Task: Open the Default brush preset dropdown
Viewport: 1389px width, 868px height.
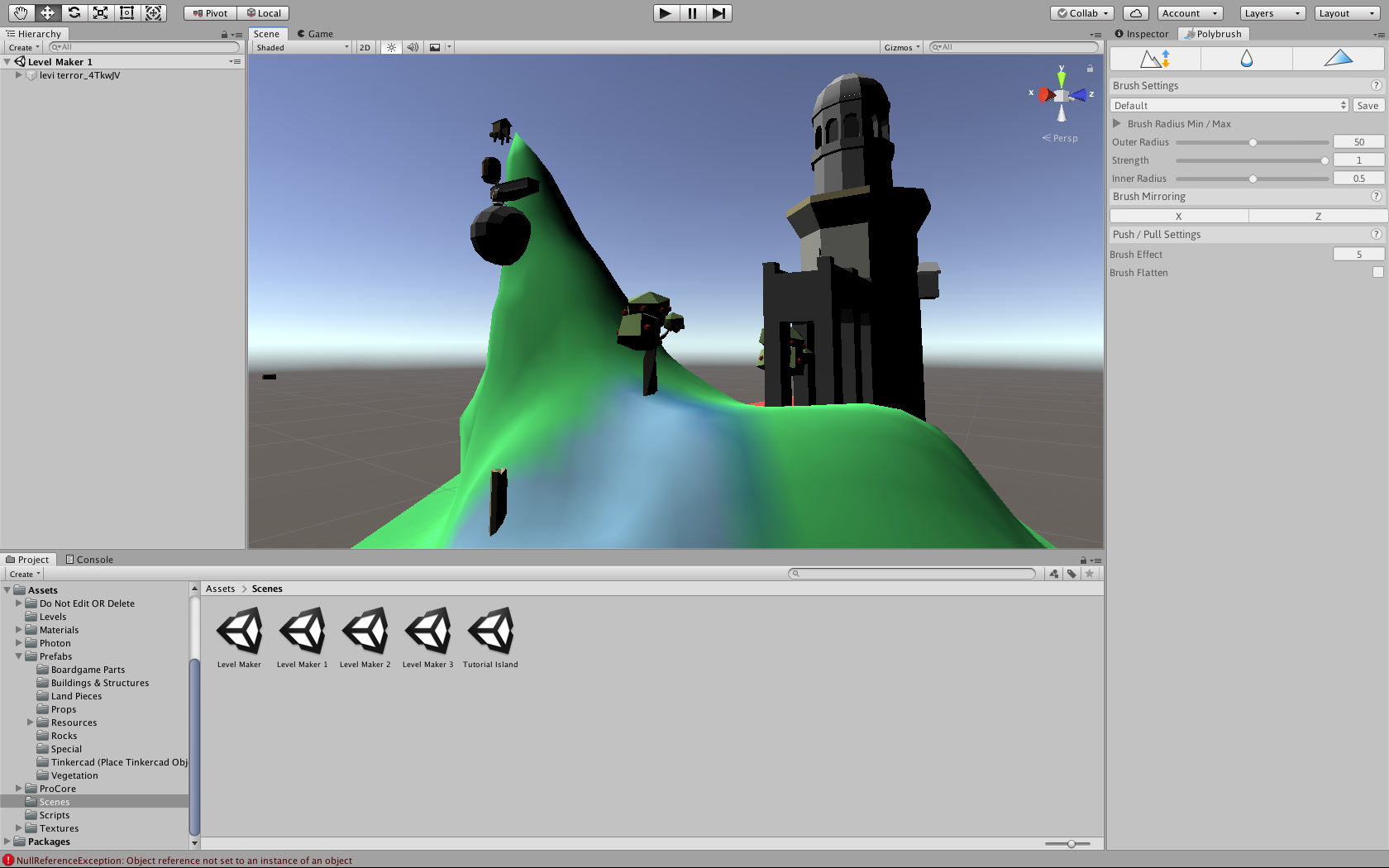Action: tap(1229, 106)
